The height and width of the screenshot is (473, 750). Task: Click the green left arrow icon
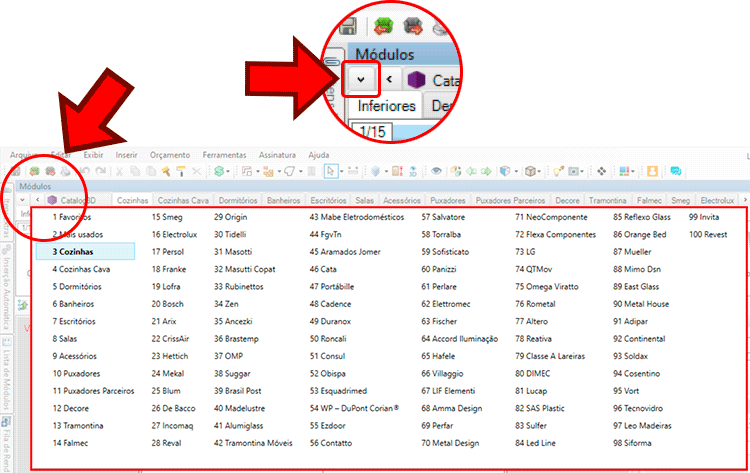click(471, 171)
